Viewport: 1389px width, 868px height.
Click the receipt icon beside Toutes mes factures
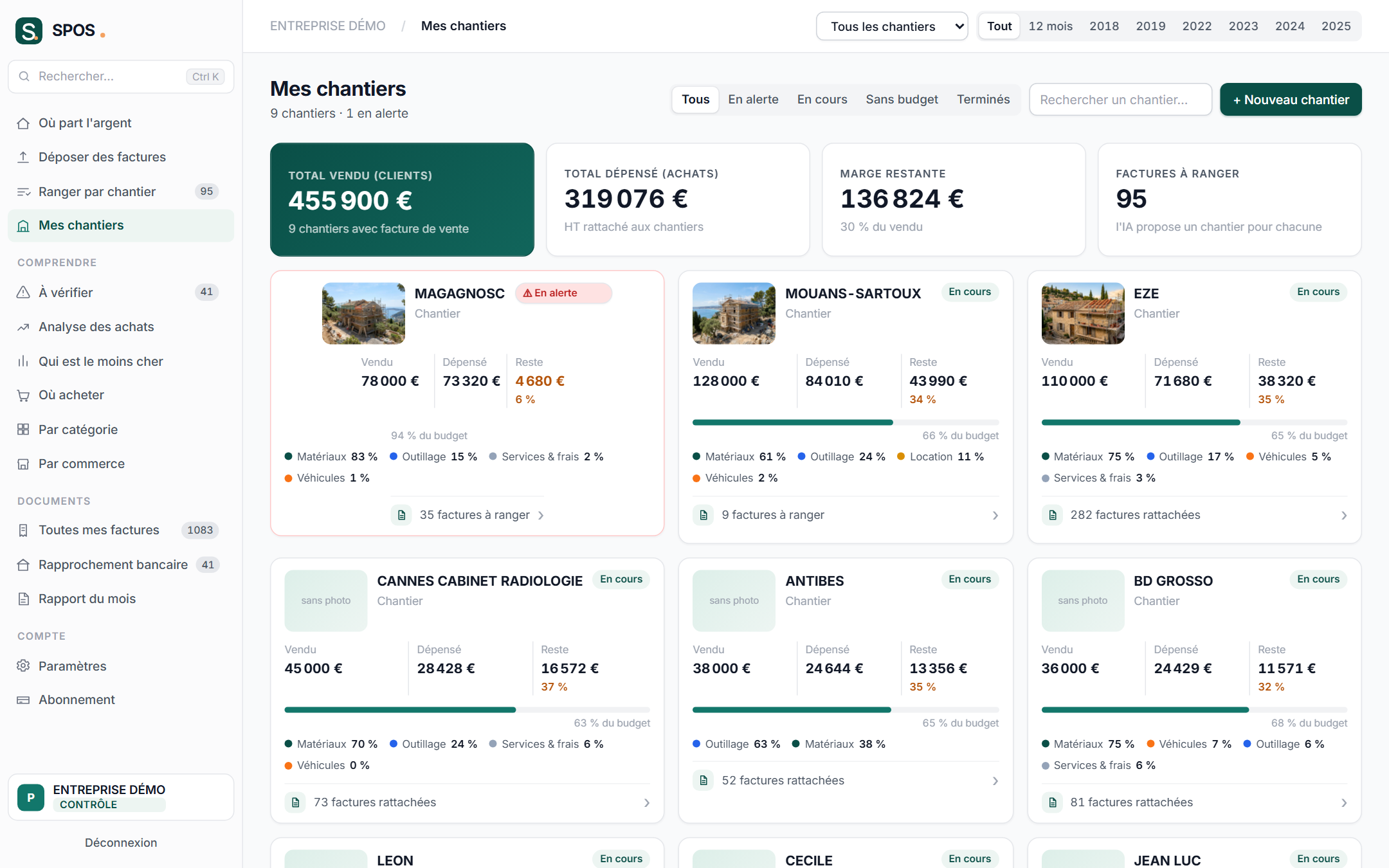(23, 530)
